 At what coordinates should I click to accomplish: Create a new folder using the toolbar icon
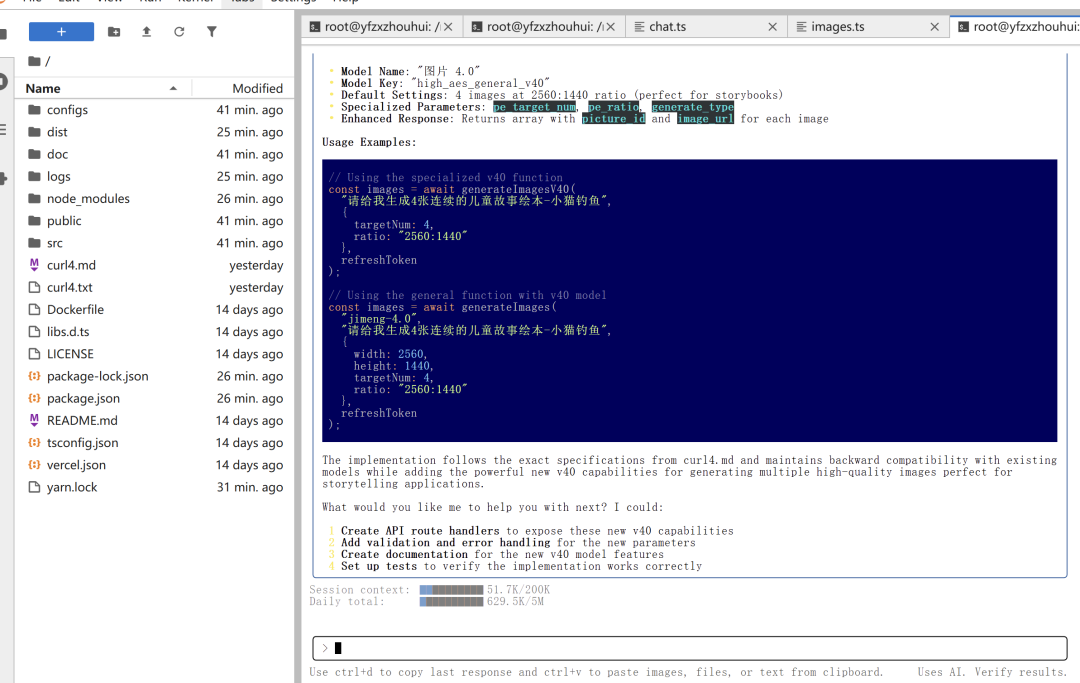114,32
